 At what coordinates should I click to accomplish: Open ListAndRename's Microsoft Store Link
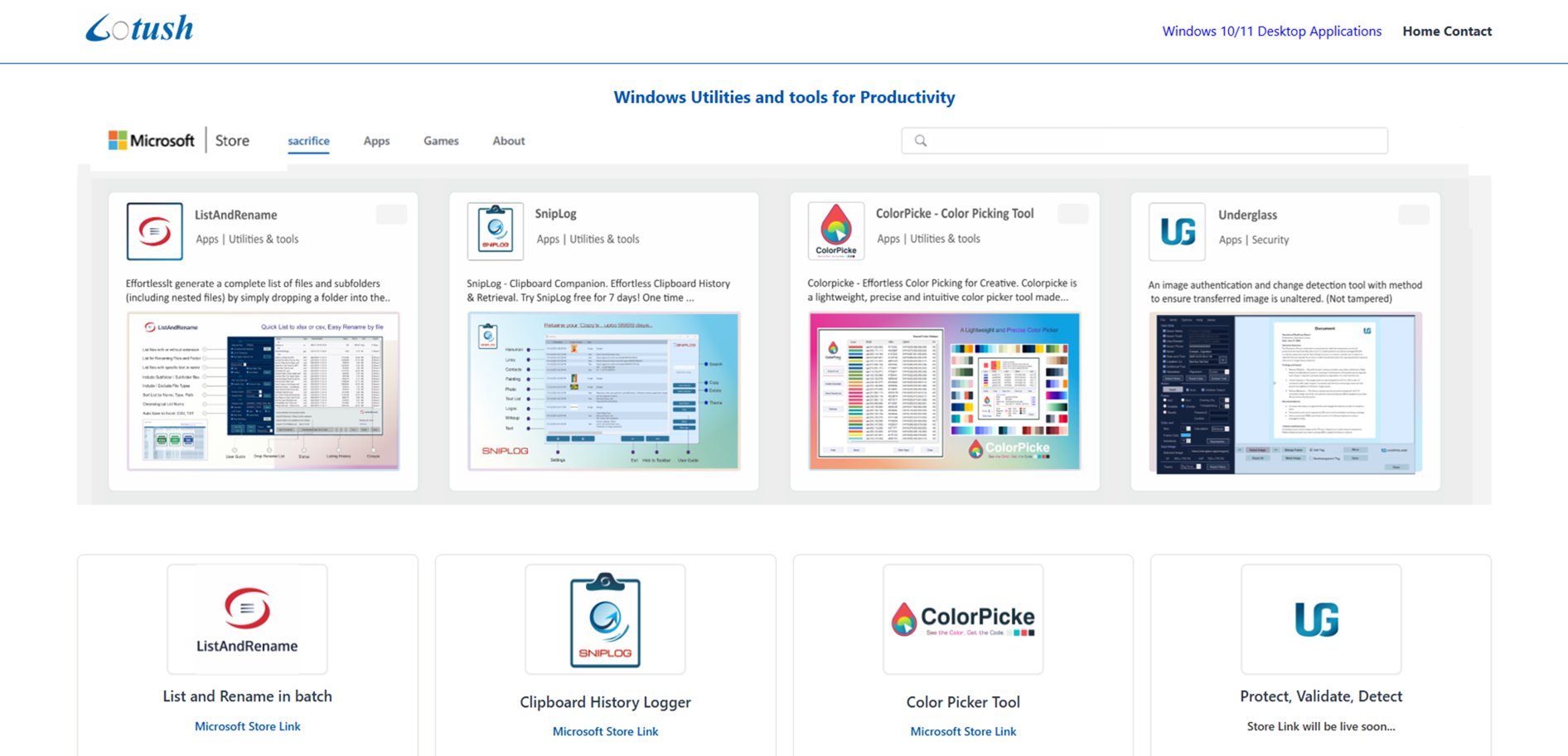tap(247, 726)
